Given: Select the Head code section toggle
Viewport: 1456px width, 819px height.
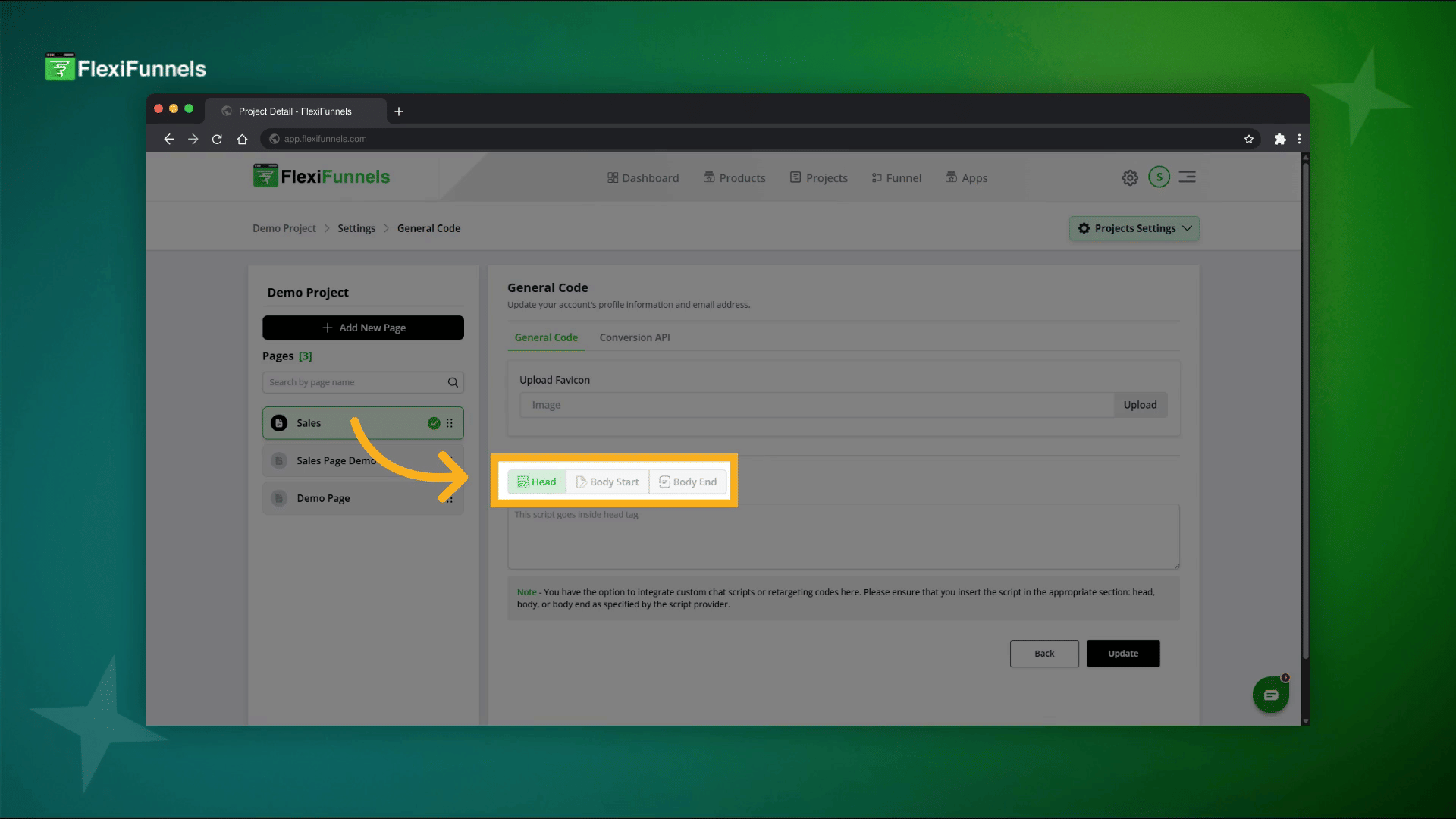Looking at the screenshot, I should pyautogui.click(x=537, y=482).
